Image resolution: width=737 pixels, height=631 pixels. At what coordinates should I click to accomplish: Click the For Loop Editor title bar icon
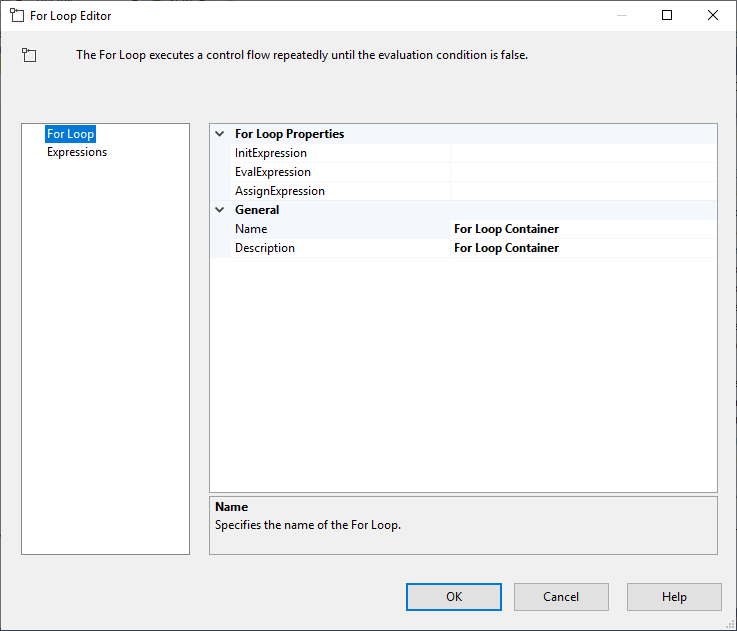tap(17, 15)
